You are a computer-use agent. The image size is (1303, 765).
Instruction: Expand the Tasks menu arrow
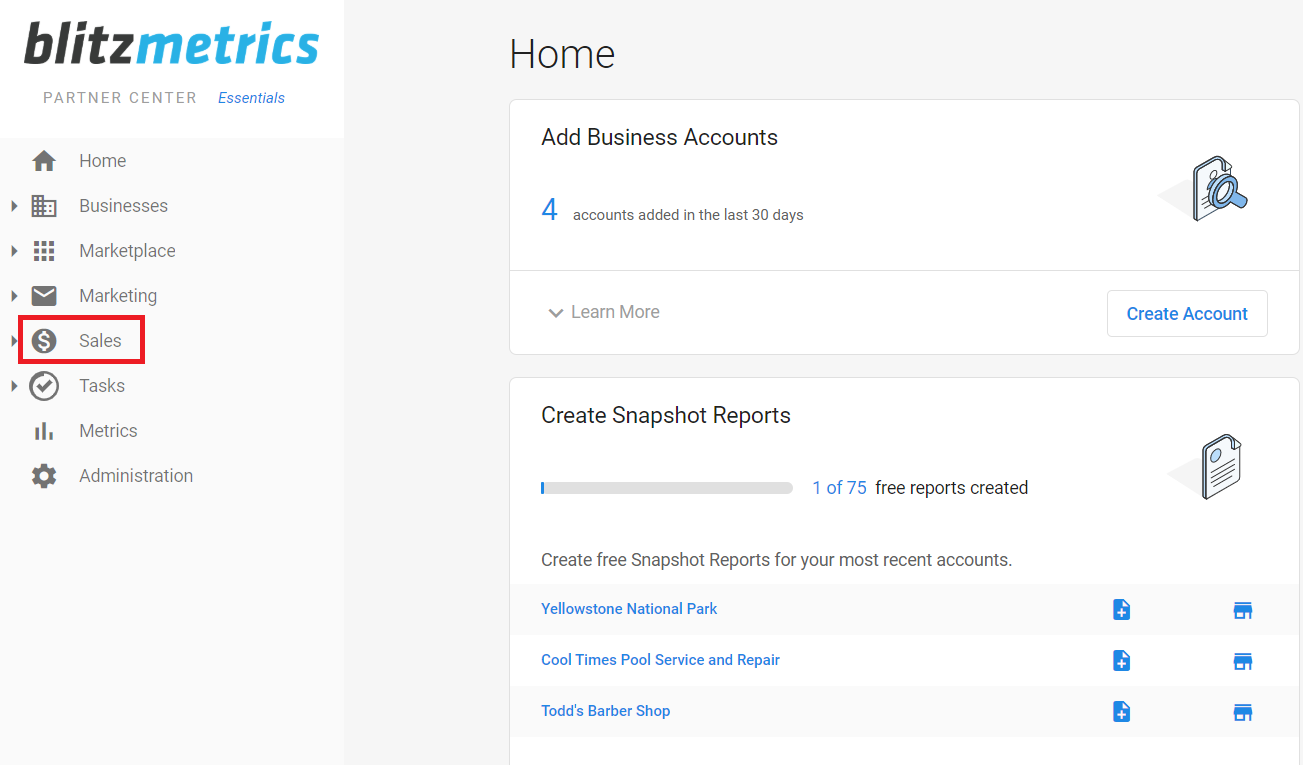(14, 386)
